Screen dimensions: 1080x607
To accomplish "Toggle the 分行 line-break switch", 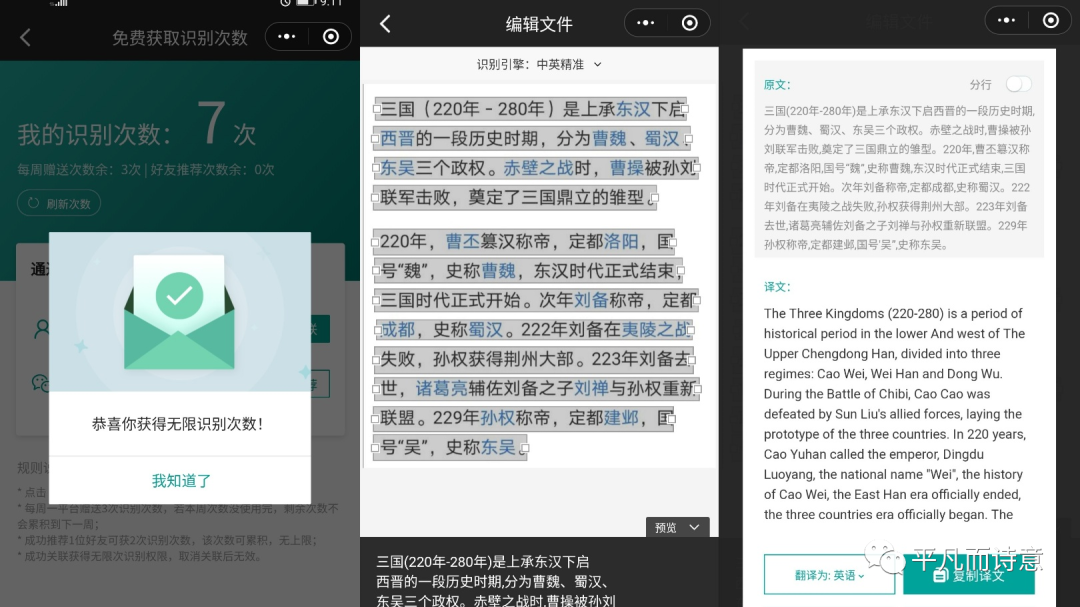I will [x=1018, y=84].
